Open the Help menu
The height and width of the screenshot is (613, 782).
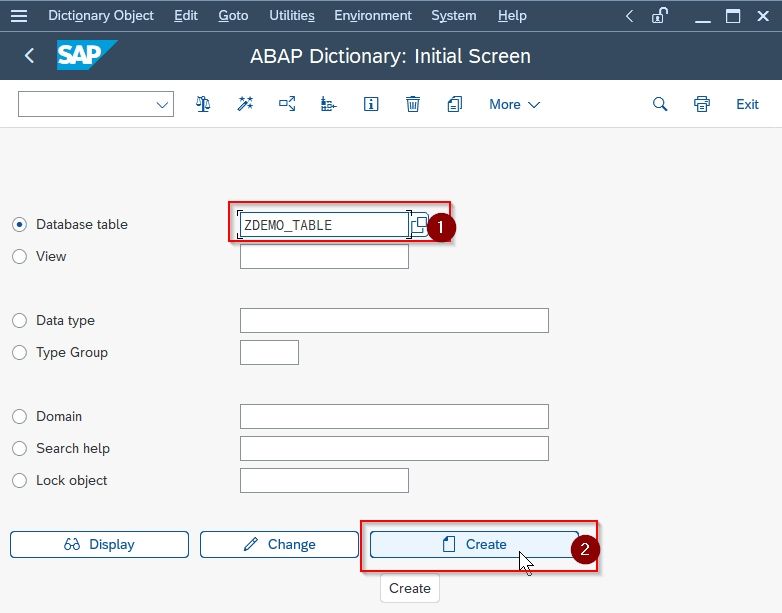512,16
